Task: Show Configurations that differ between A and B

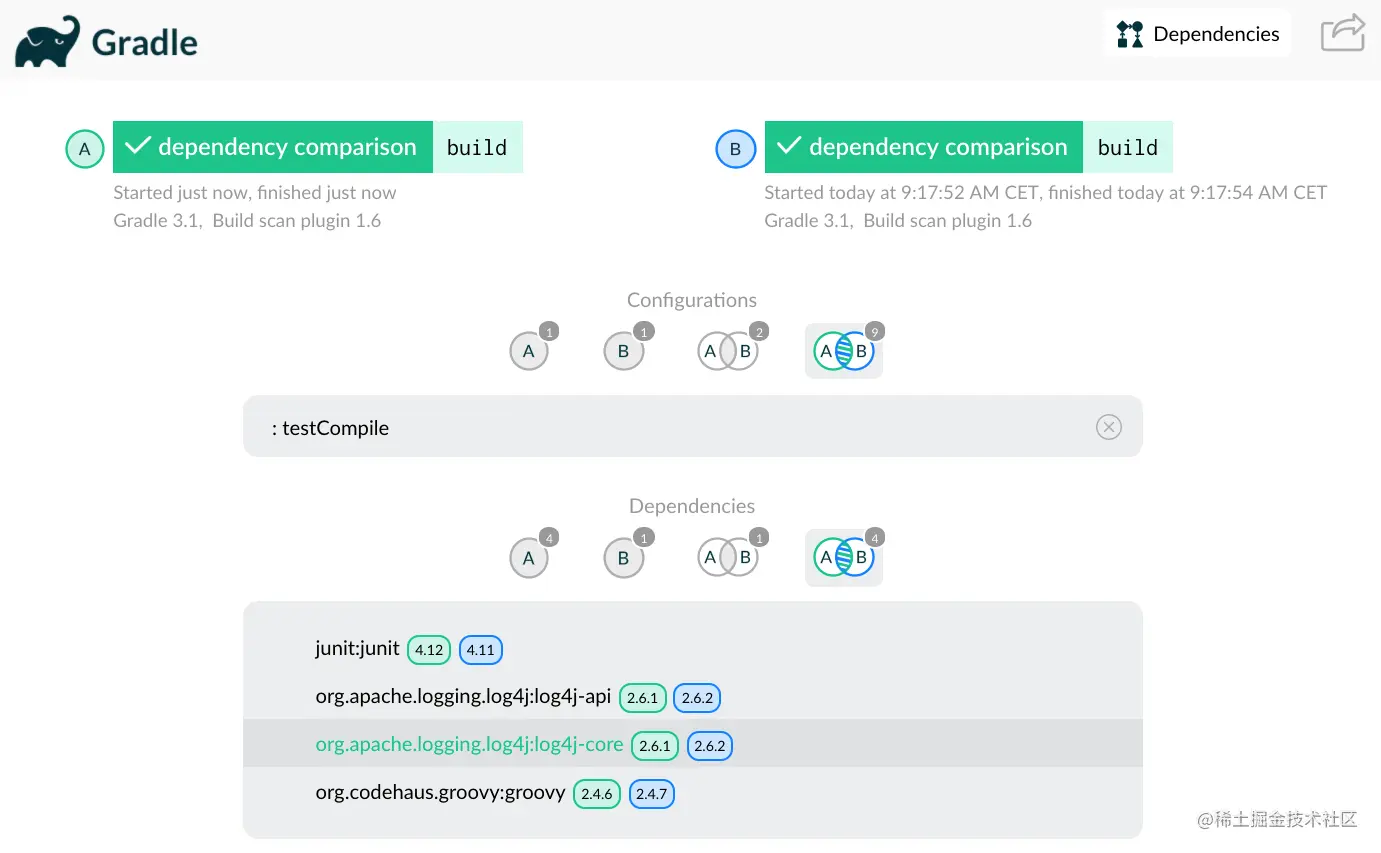Action: tap(843, 352)
